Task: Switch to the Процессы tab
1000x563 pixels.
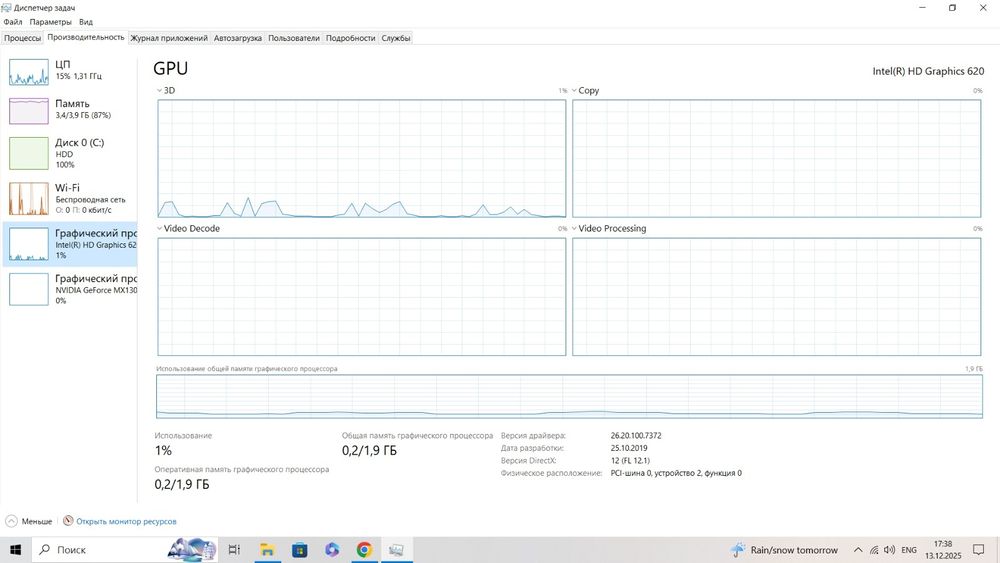Action: click(22, 38)
